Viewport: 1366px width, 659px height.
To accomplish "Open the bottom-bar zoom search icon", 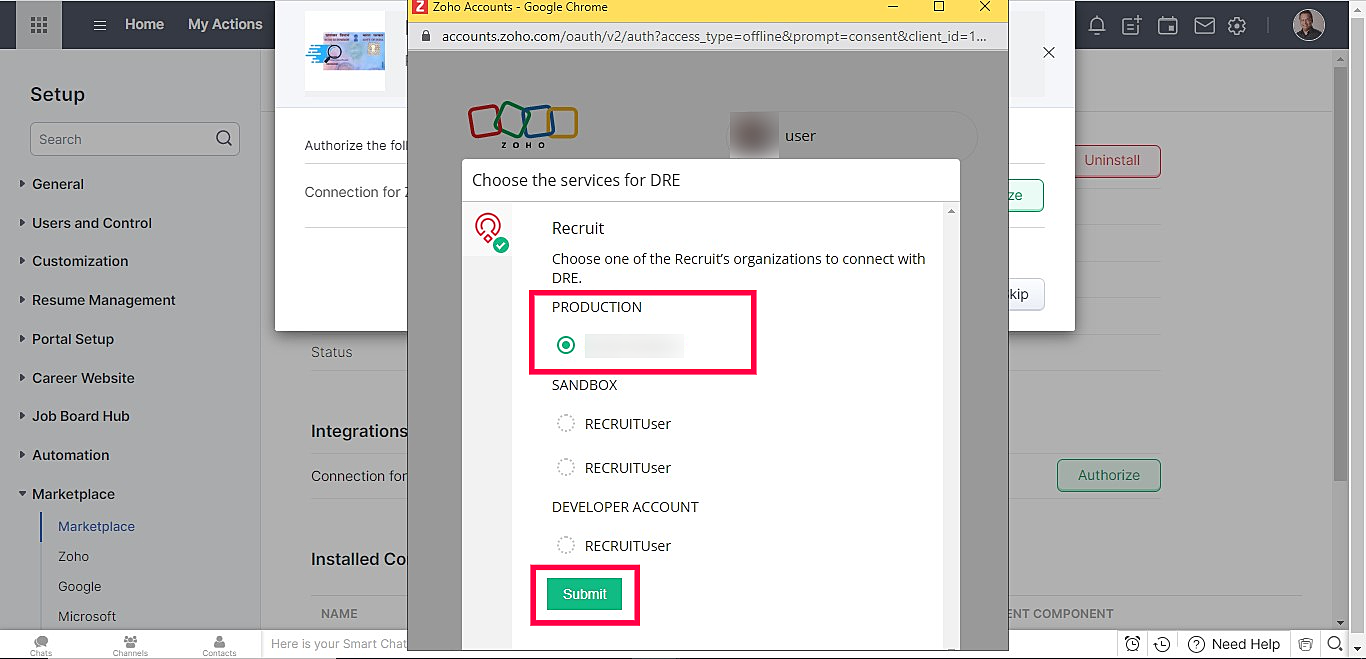I will 1335,644.
